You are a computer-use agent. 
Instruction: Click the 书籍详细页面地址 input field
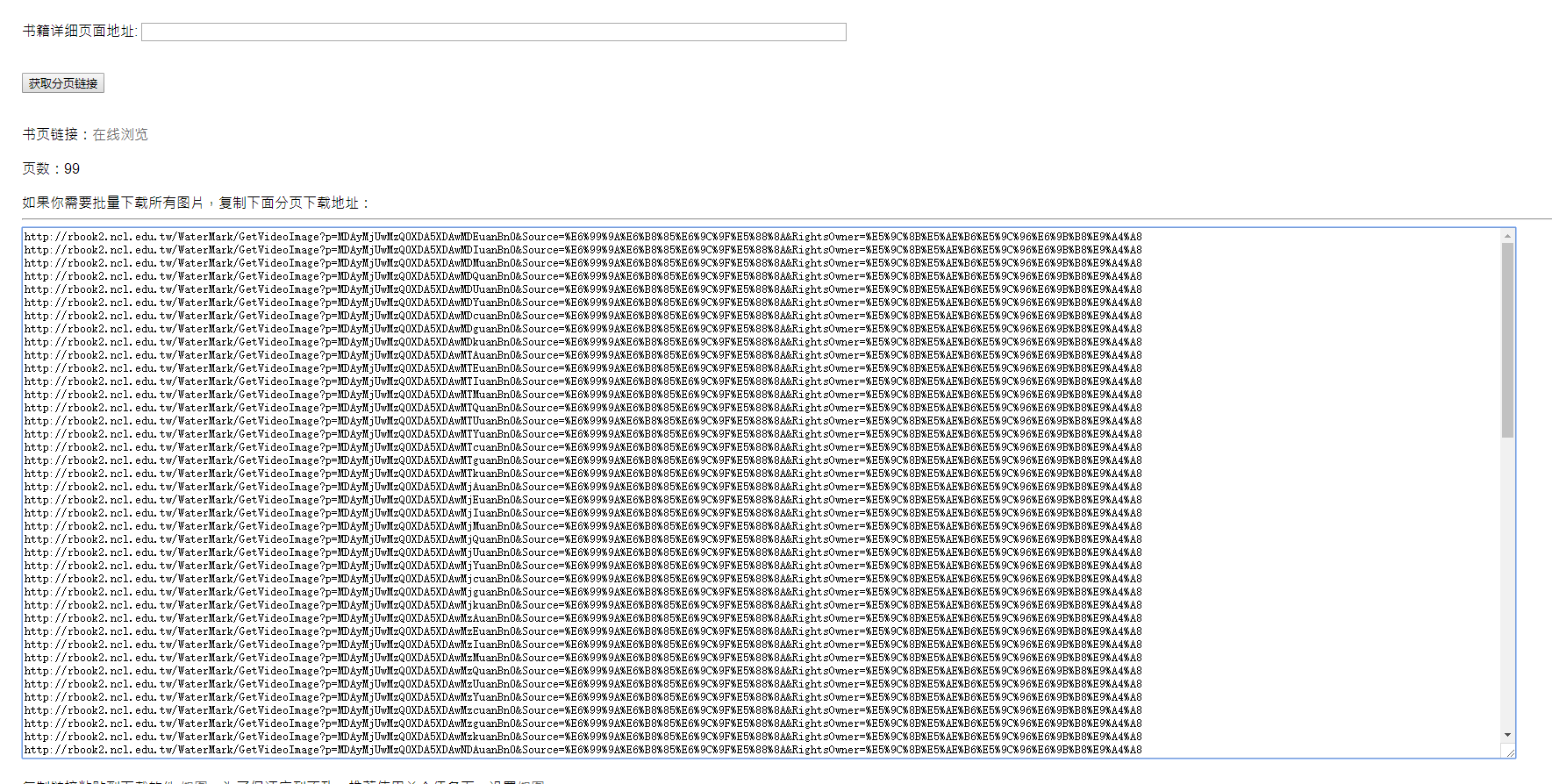coord(493,32)
